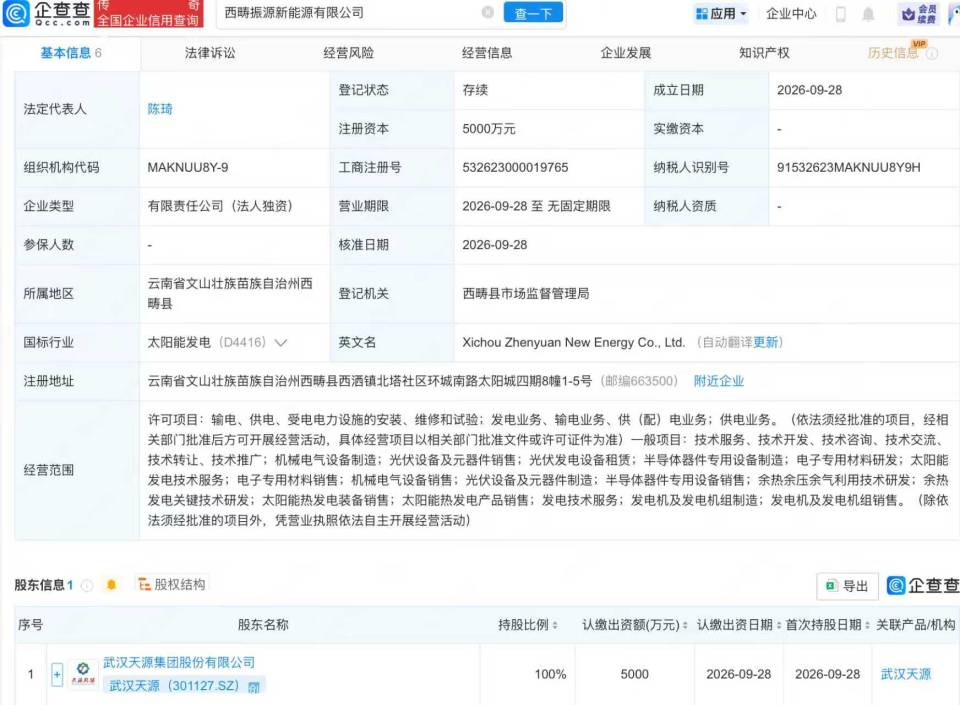The width and height of the screenshot is (960, 705).
Task: Click the 导出 export button
Action: tap(848, 586)
